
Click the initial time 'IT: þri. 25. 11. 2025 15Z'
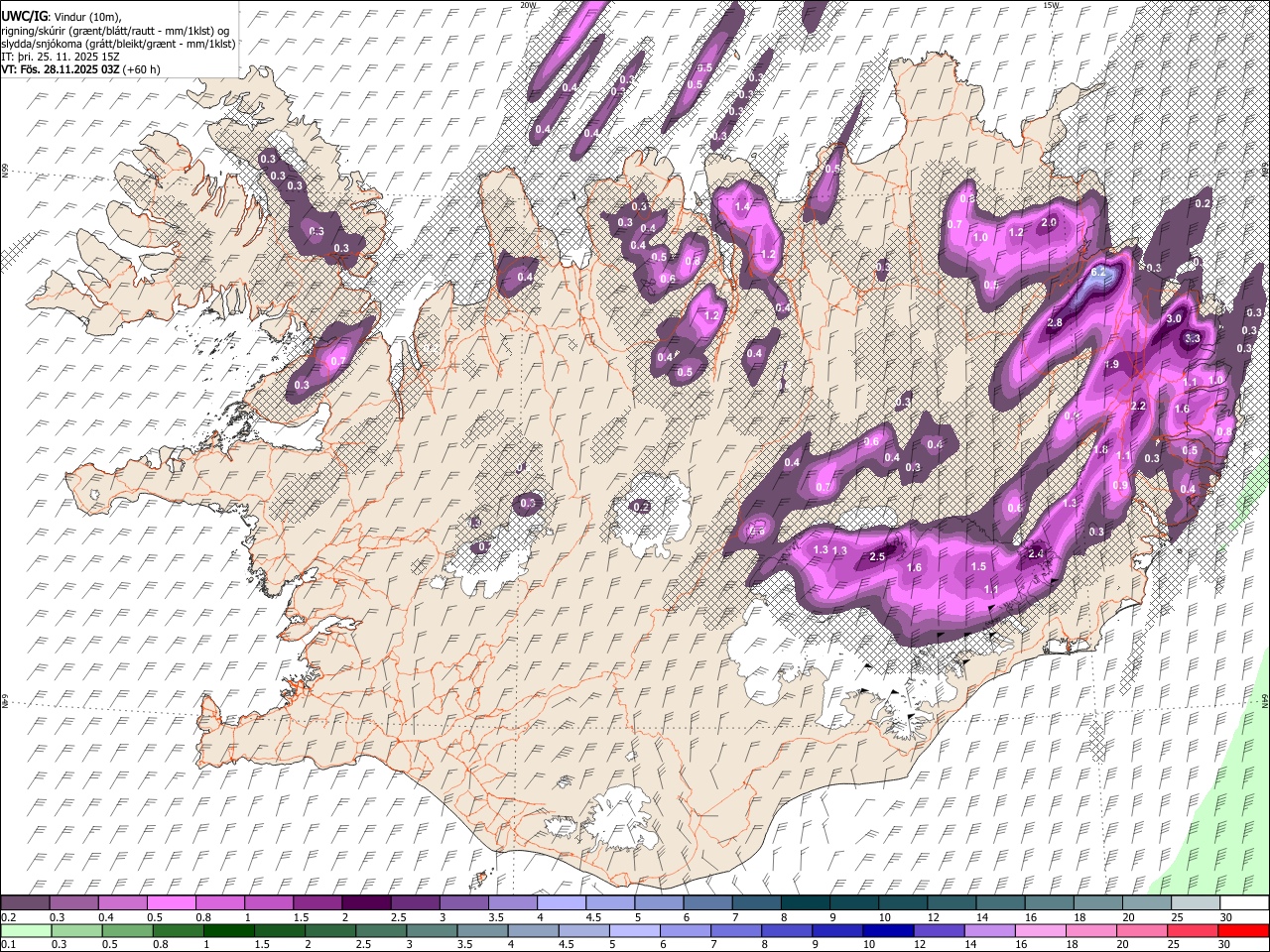62,57
